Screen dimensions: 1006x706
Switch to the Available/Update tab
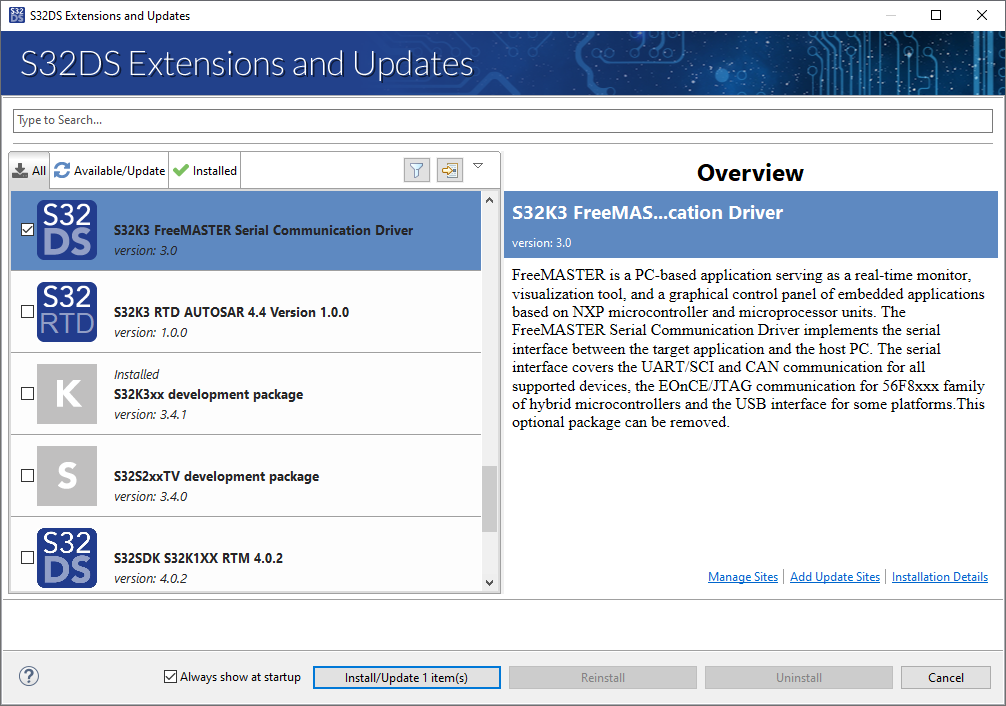108,170
